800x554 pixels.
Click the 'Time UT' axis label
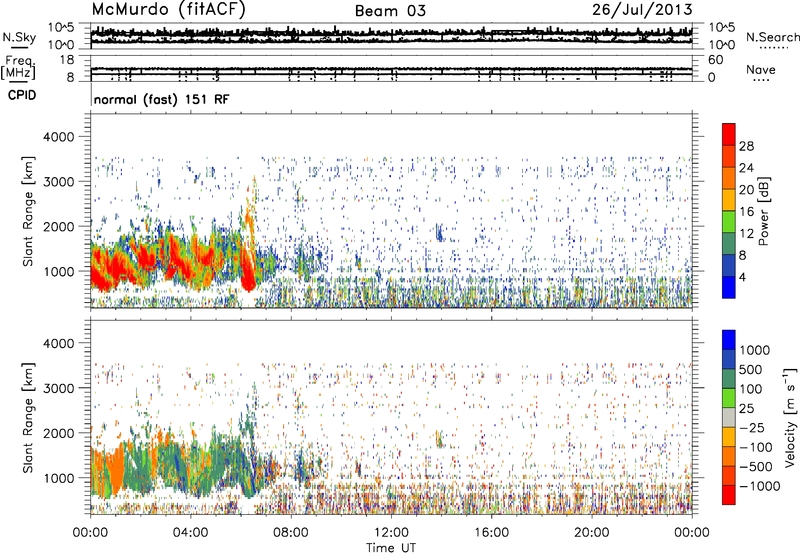[x=391, y=548]
